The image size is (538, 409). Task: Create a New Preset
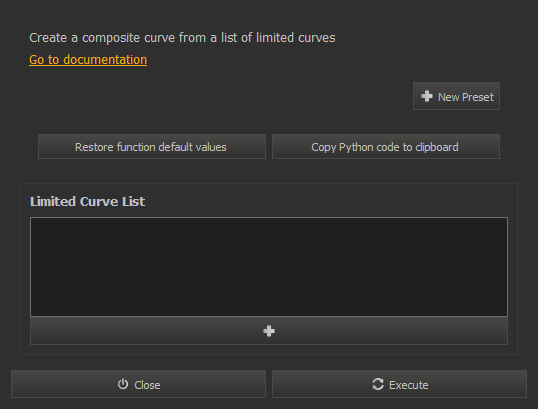pos(456,96)
